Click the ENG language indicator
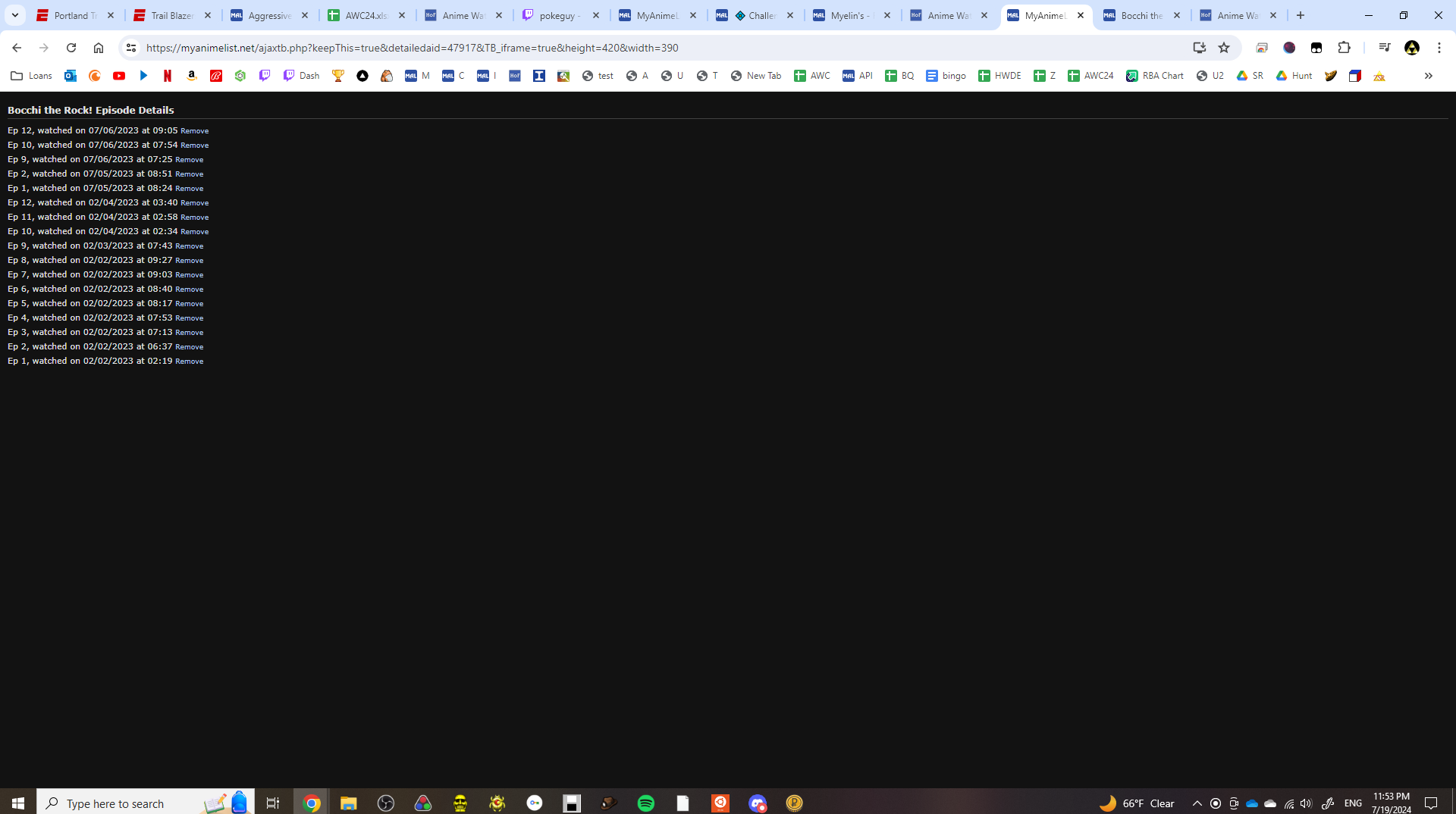The height and width of the screenshot is (814, 1456). pos(1353,803)
